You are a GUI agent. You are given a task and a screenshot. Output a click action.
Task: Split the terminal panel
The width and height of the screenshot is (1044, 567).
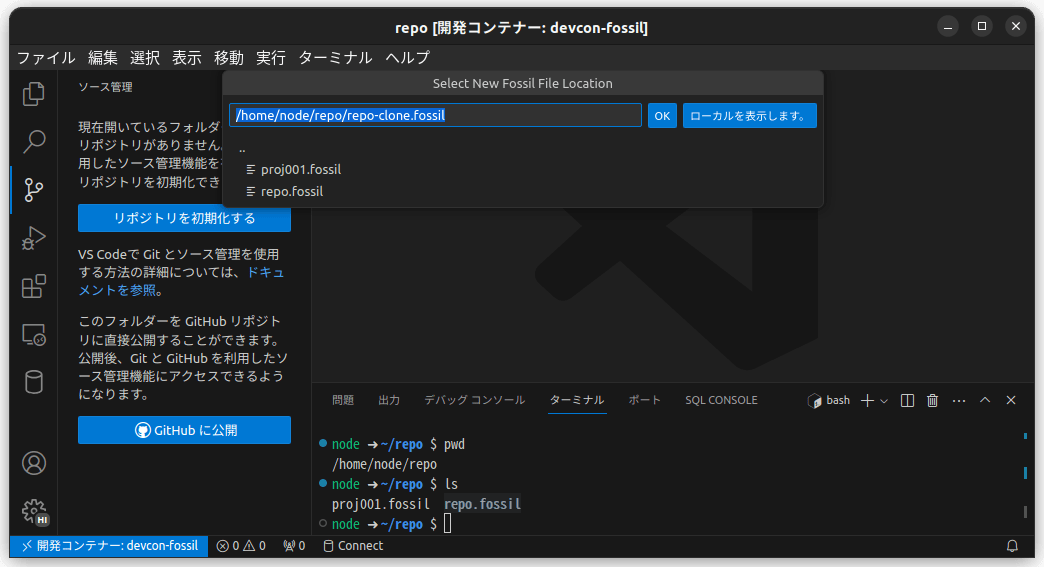pyautogui.click(x=907, y=400)
